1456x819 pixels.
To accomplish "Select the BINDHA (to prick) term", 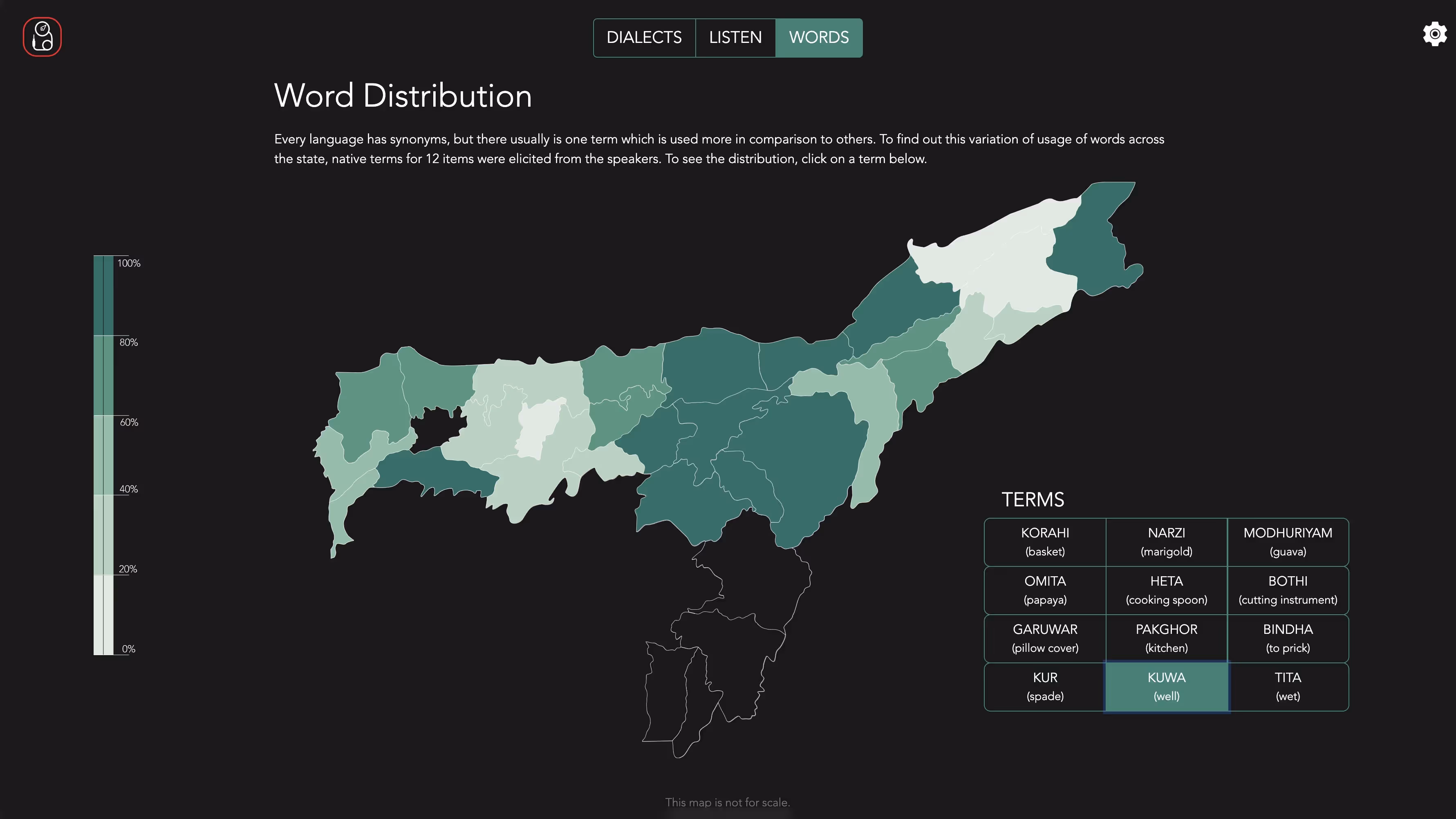I will [1288, 638].
